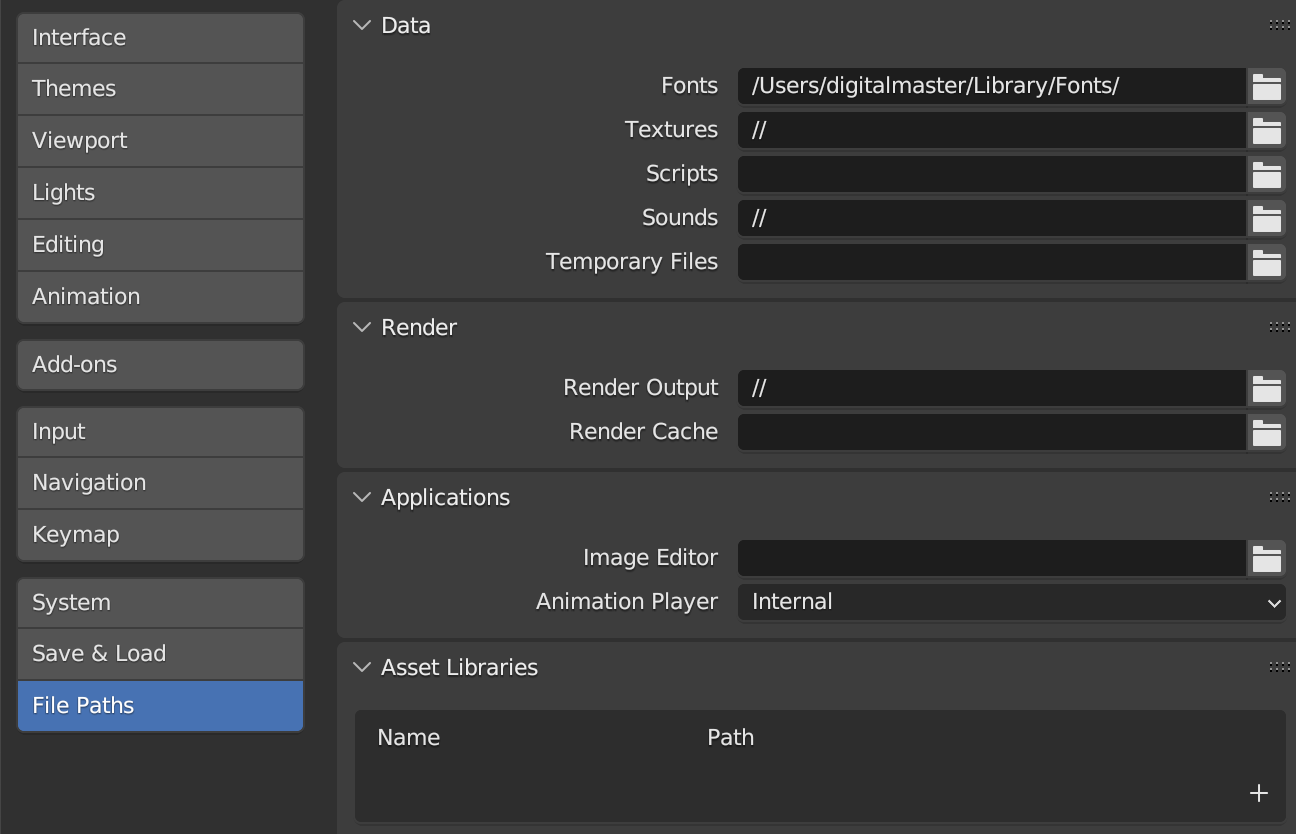The image size is (1296, 834).
Task: Open the folder browser for Fonts path
Action: pos(1266,86)
